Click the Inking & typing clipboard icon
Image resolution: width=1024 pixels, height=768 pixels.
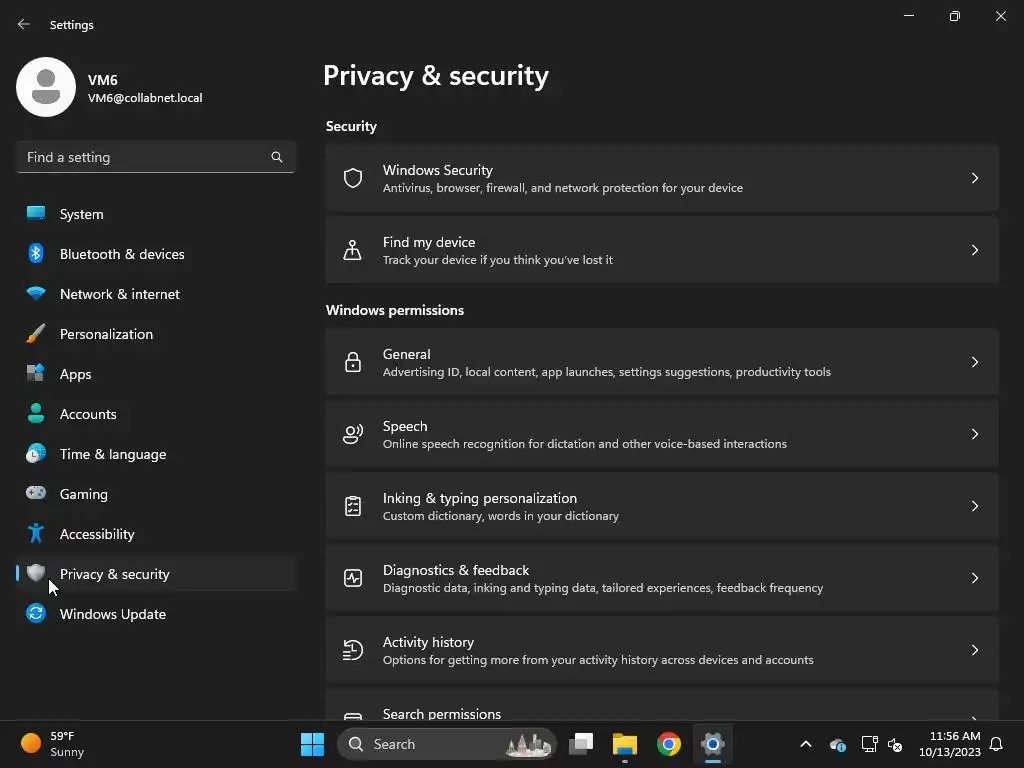point(353,505)
